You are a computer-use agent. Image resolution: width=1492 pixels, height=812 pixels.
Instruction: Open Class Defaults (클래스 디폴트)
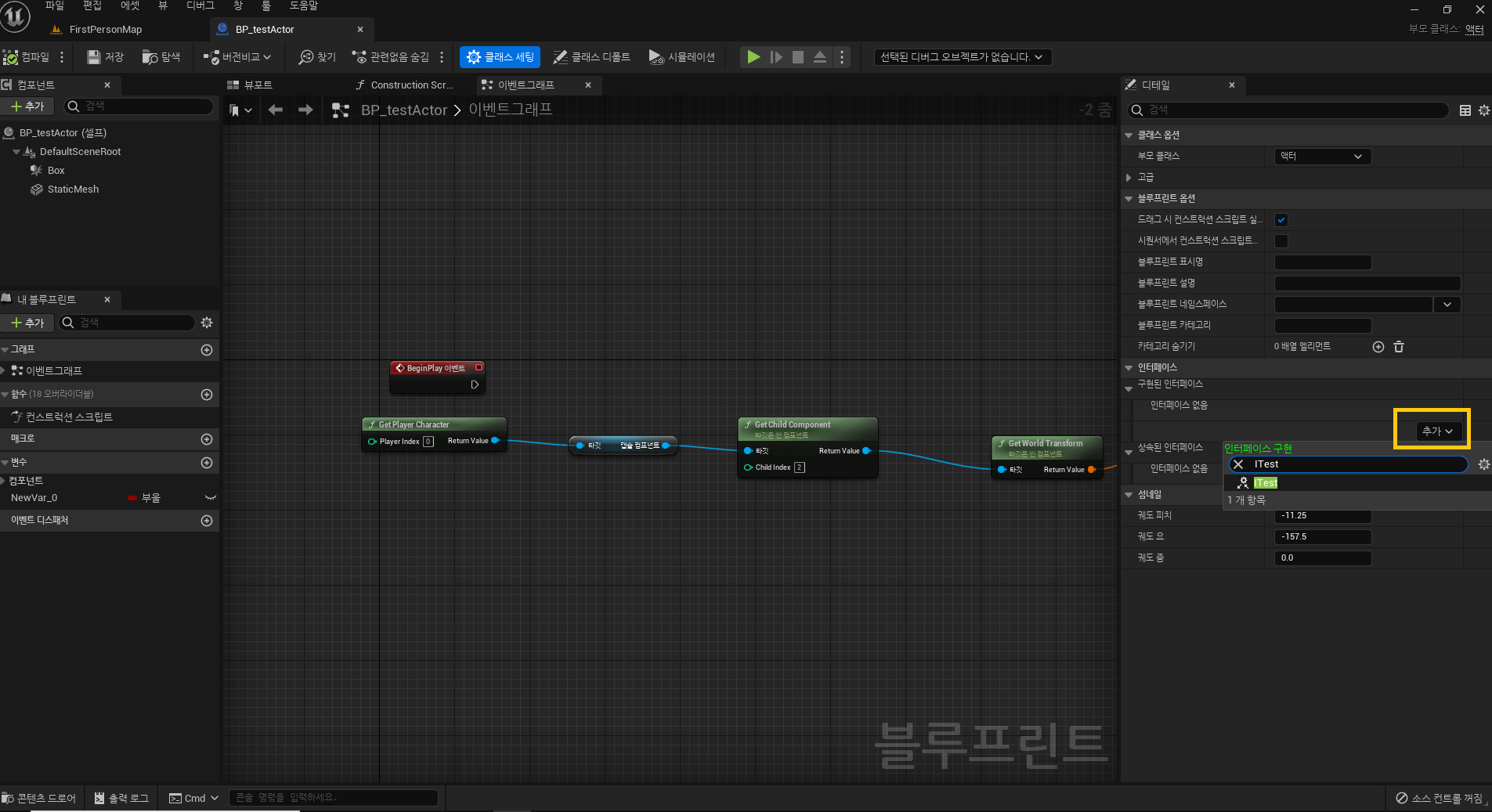click(x=591, y=57)
